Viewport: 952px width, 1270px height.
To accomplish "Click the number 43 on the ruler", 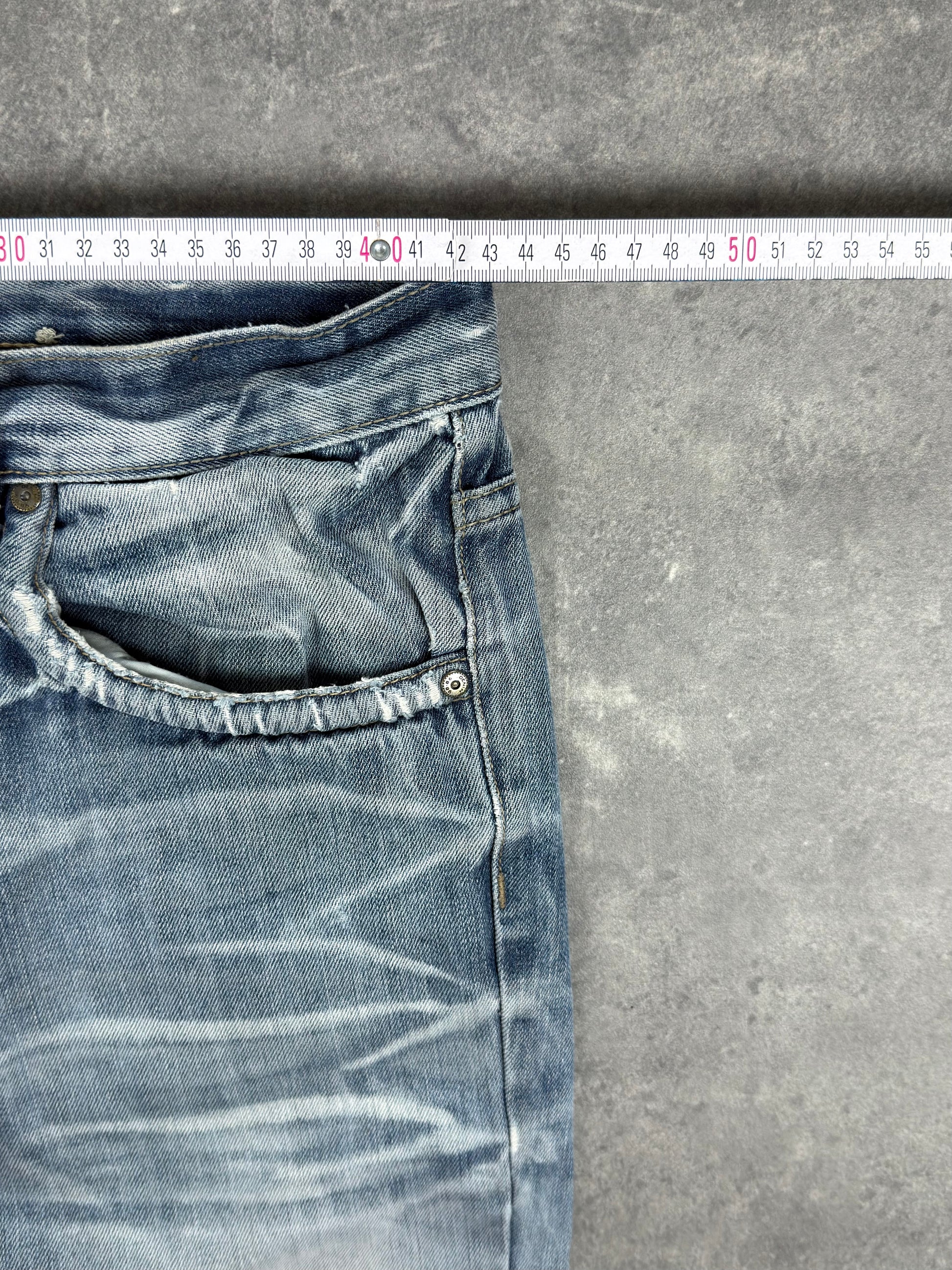I will (x=490, y=253).
